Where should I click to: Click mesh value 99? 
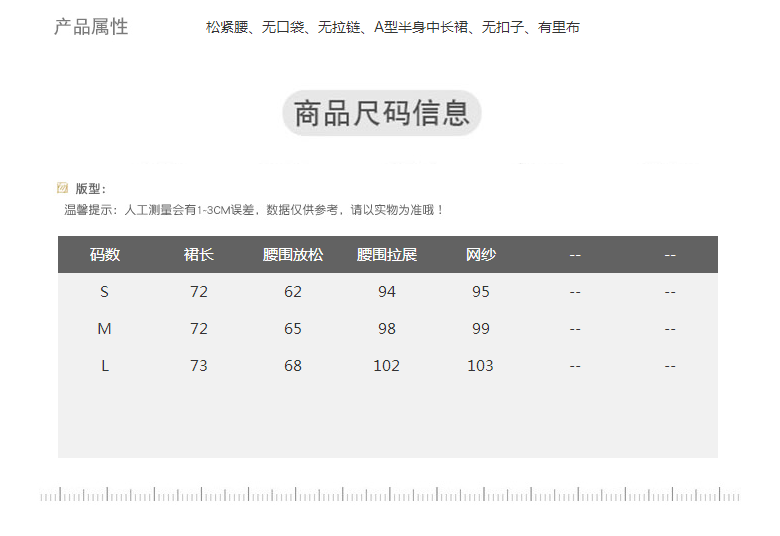click(x=481, y=329)
